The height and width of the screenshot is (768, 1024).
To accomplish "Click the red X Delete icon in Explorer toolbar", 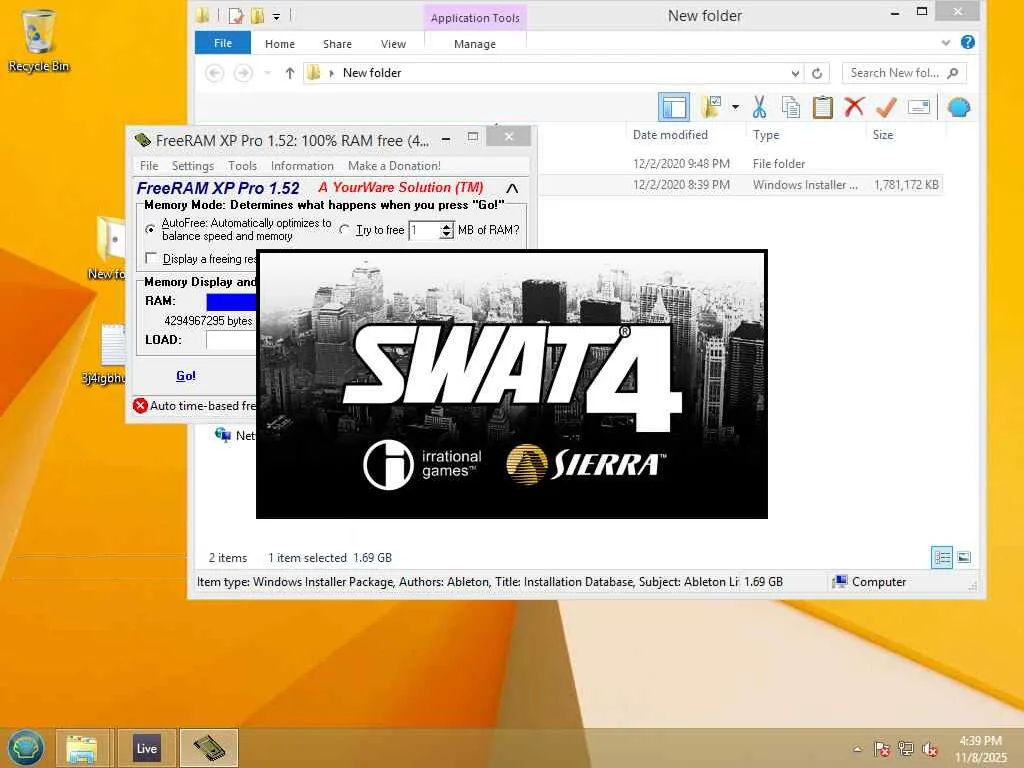I will (854, 106).
